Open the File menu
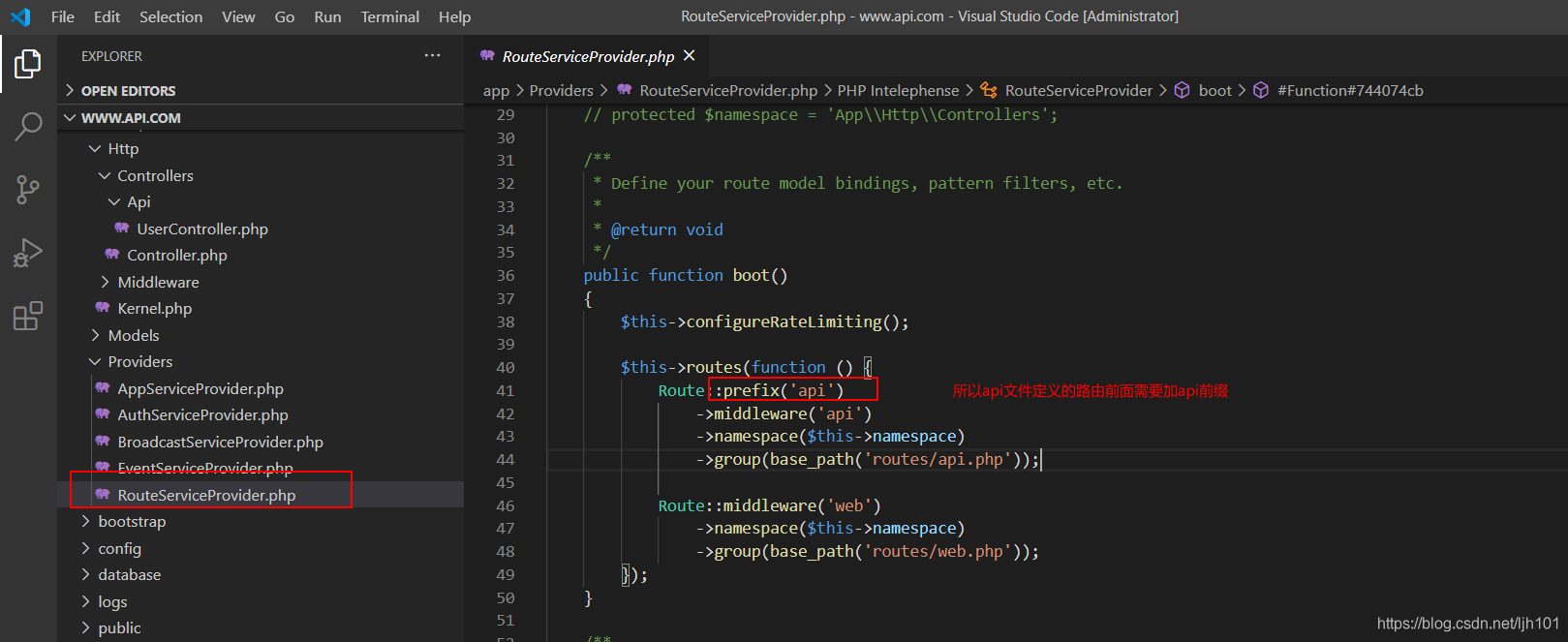The image size is (1568, 642). [62, 16]
